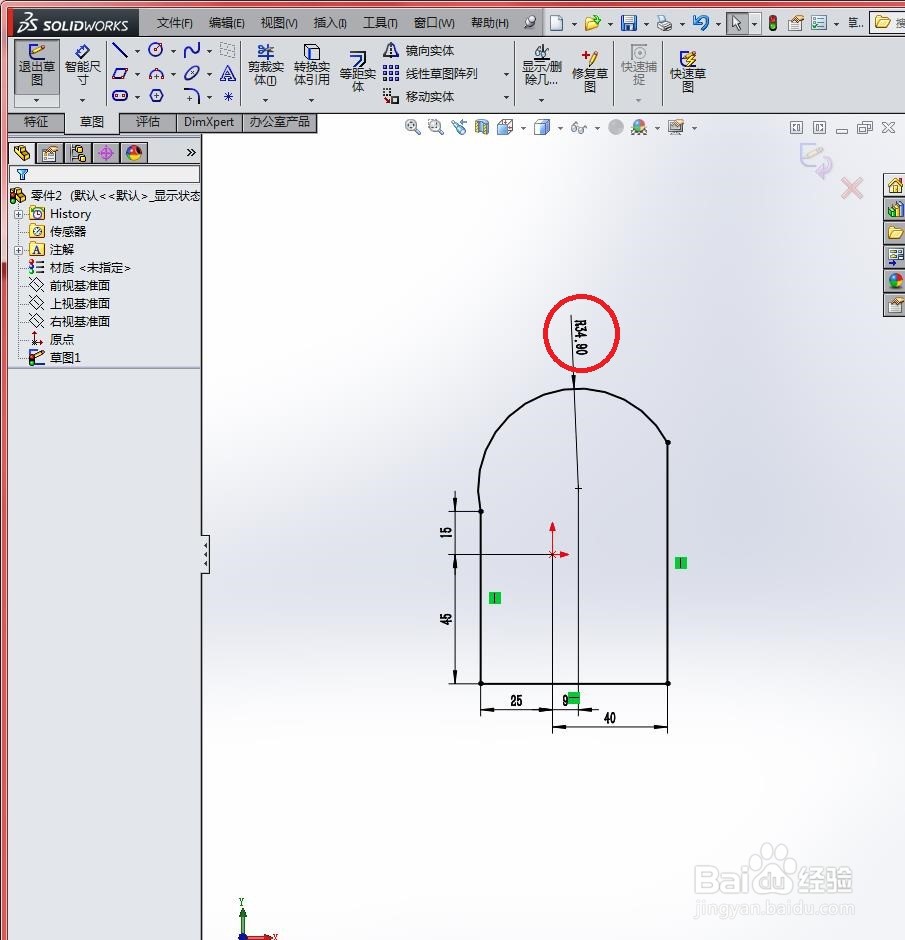The image size is (905, 940).
Task: Switch to the 特征 (Features) tab
Action: point(36,122)
